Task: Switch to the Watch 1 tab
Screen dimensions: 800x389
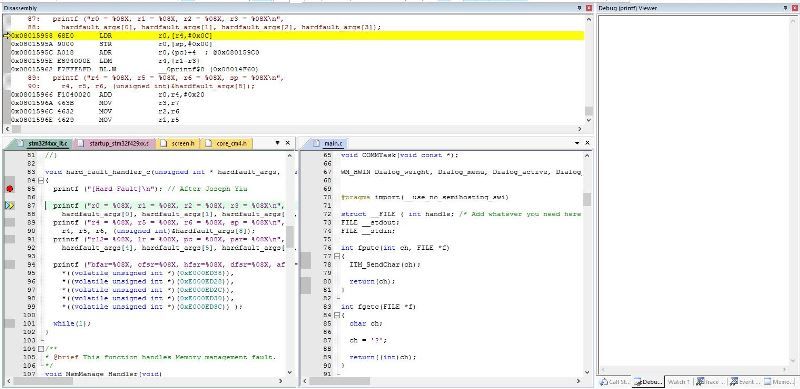Action: (678, 381)
